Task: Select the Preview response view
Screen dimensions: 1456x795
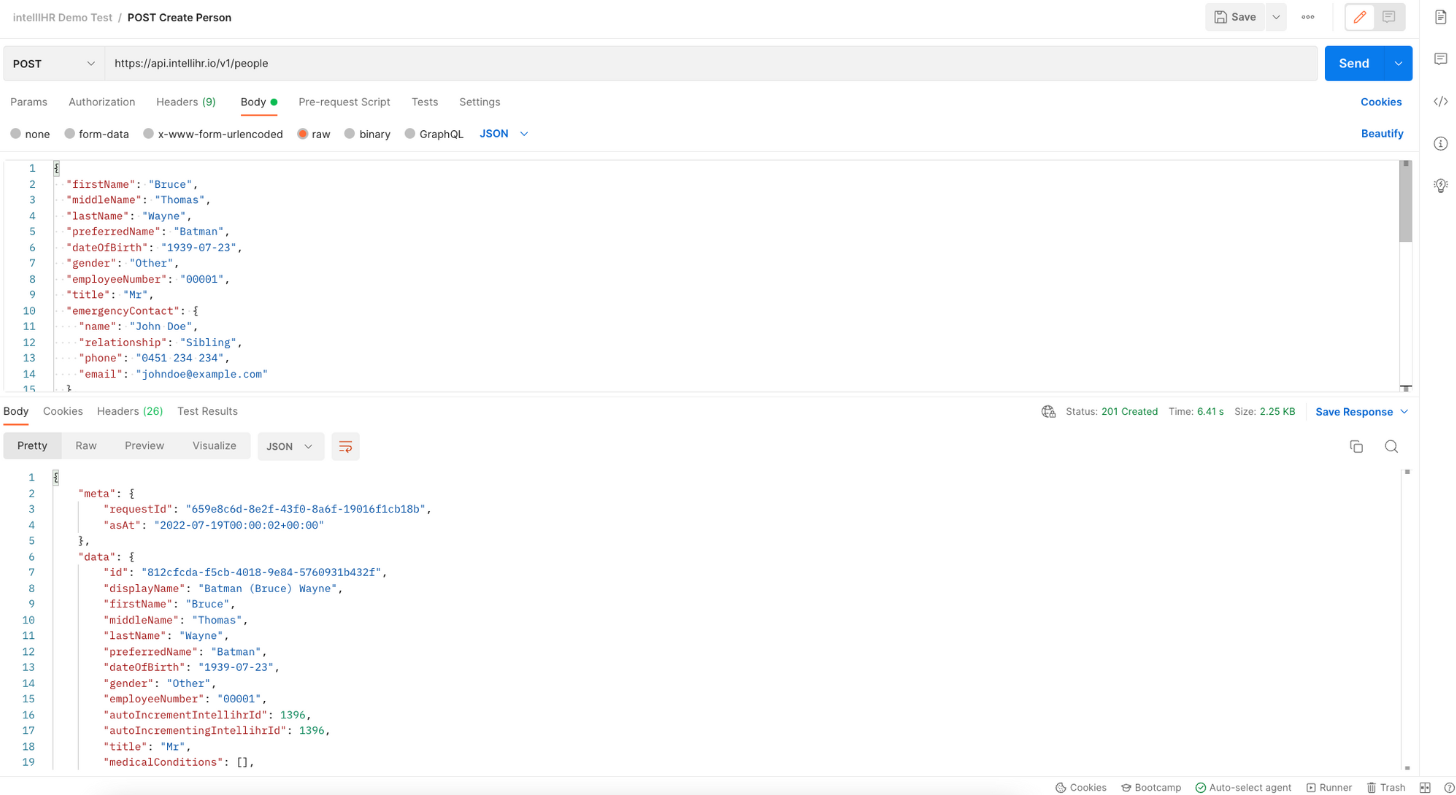Action: [x=144, y=446]
